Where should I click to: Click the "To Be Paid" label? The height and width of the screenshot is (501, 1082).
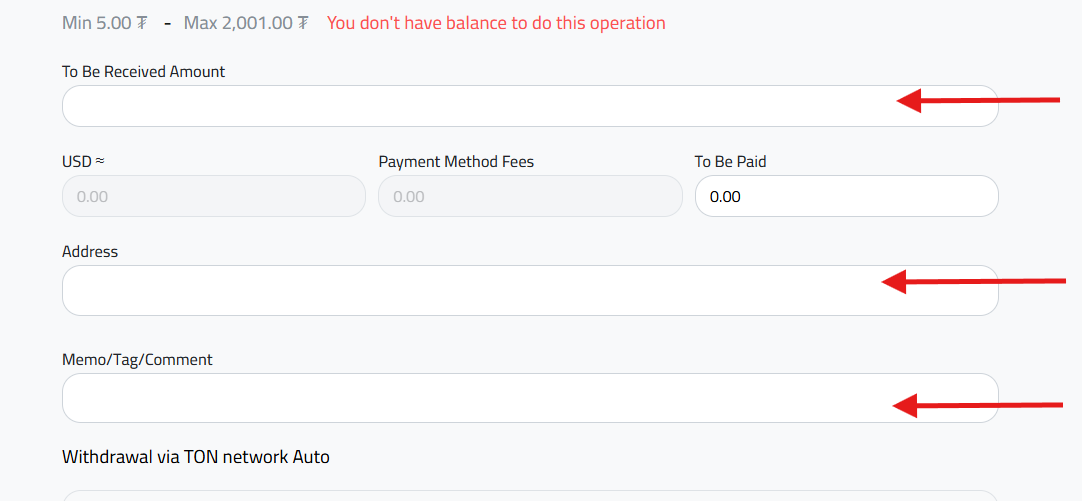pos(730,161)
